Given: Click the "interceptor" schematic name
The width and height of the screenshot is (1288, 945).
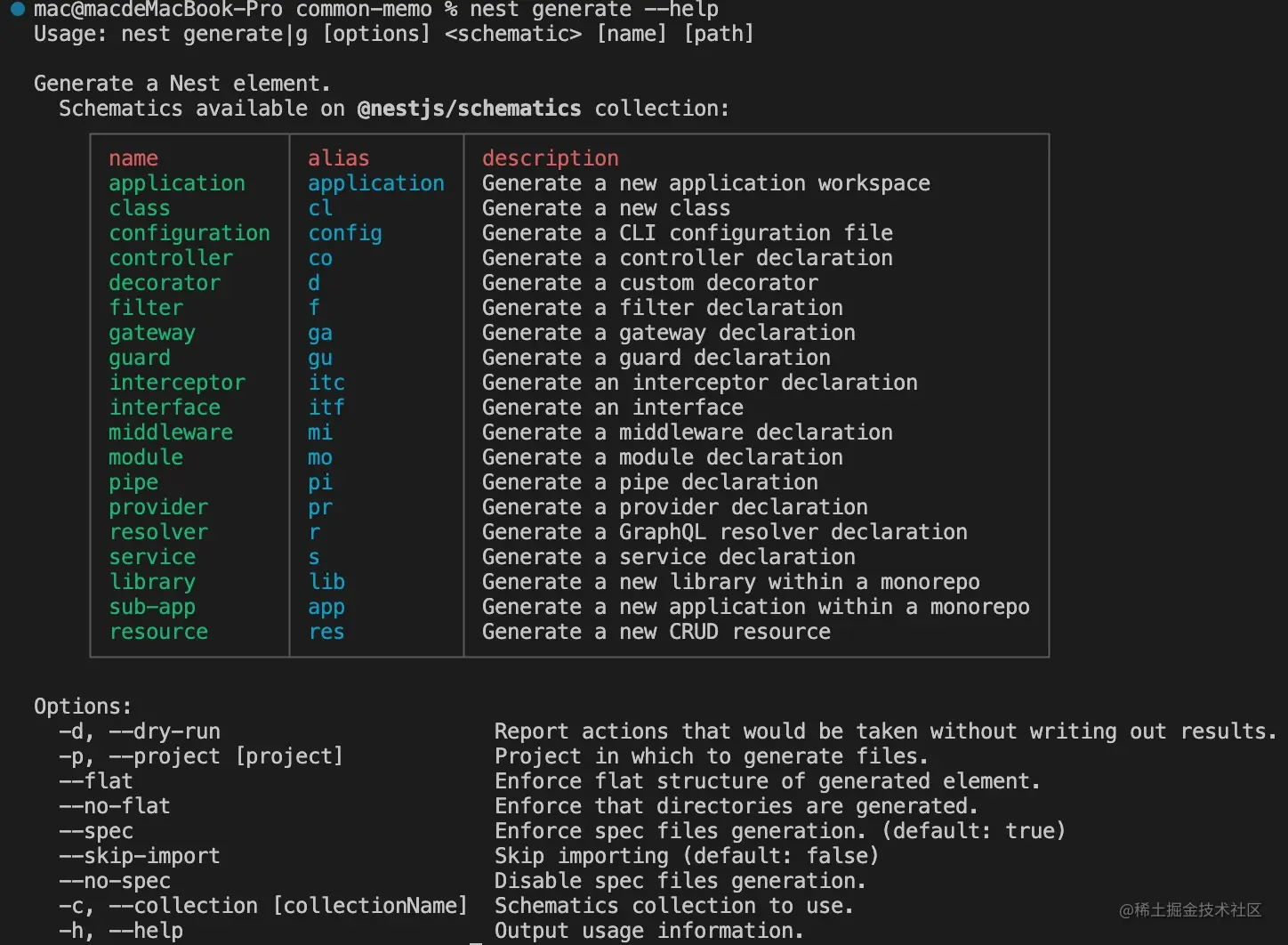Looking at the screenshot, I should point(177,383).
